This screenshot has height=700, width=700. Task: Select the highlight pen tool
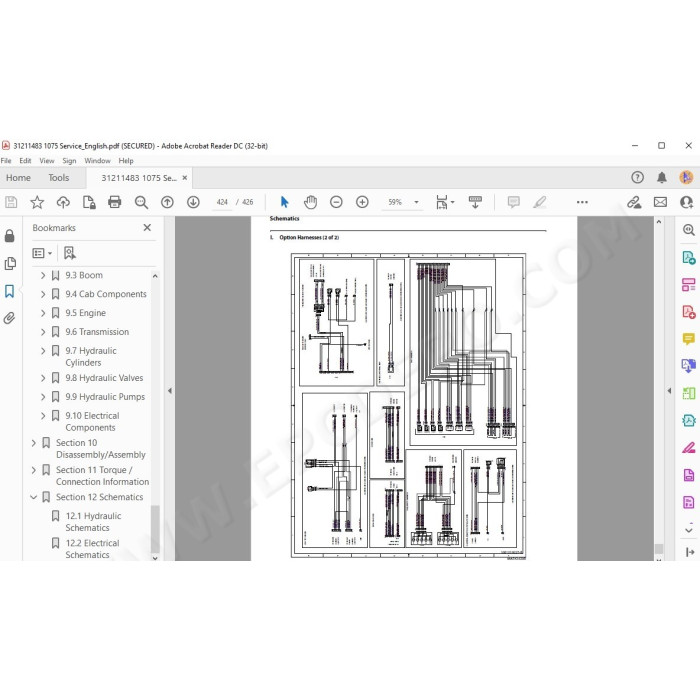click(539, 202)
